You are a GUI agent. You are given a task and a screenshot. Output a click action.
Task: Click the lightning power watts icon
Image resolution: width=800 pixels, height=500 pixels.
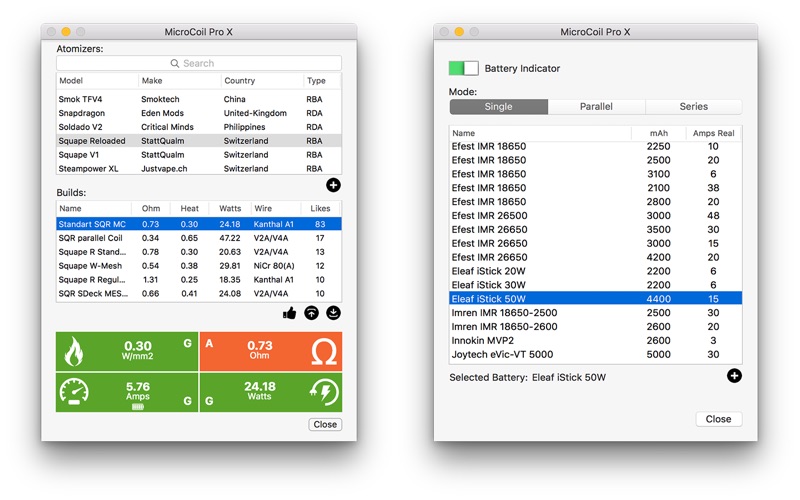click(x=324, y=392)
